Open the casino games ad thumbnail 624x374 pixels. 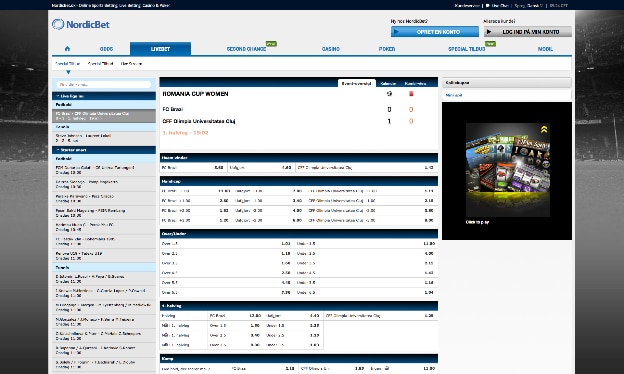coord(508,170)
